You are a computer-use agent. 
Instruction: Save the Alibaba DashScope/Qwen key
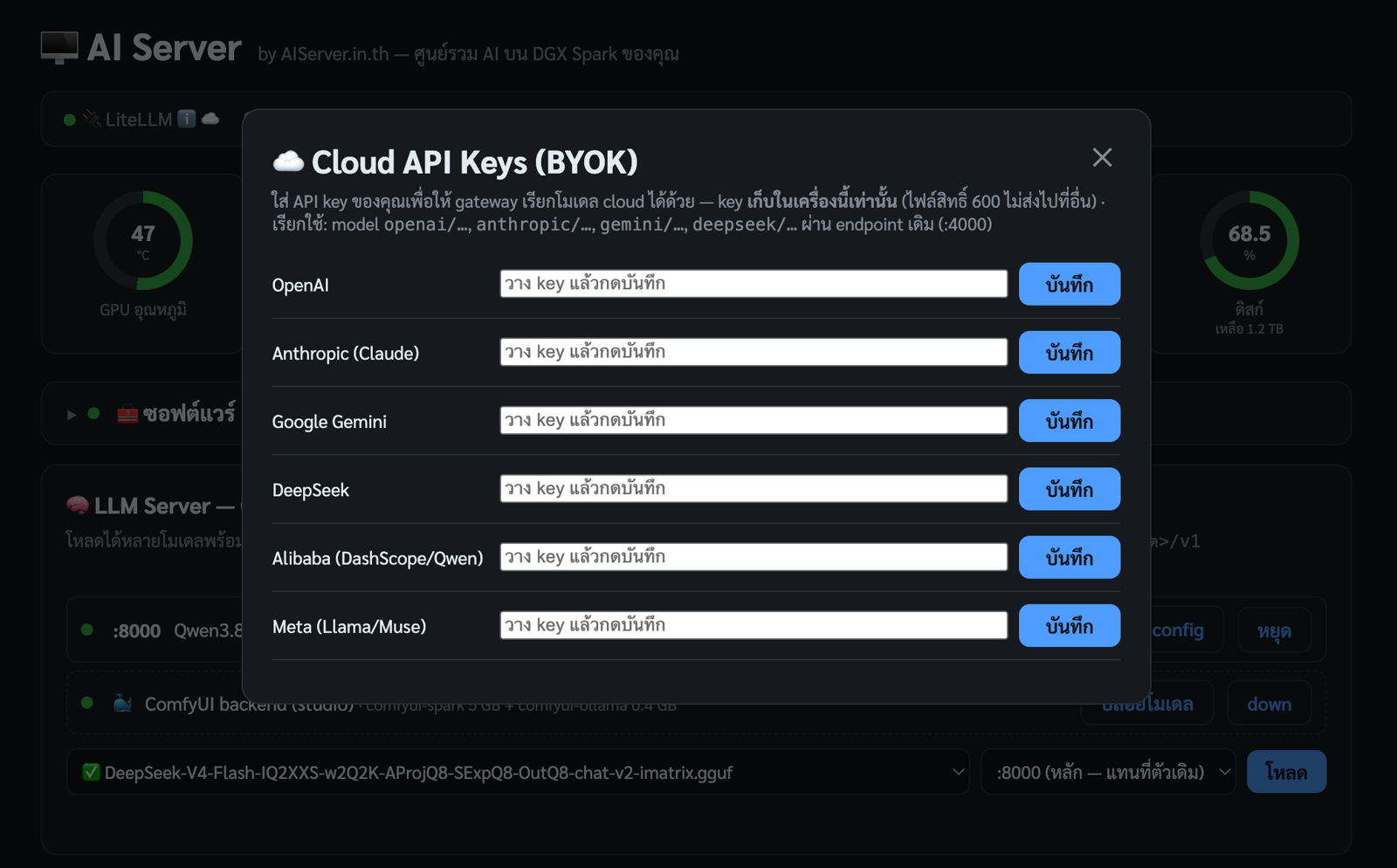[x=1070, y=557]
